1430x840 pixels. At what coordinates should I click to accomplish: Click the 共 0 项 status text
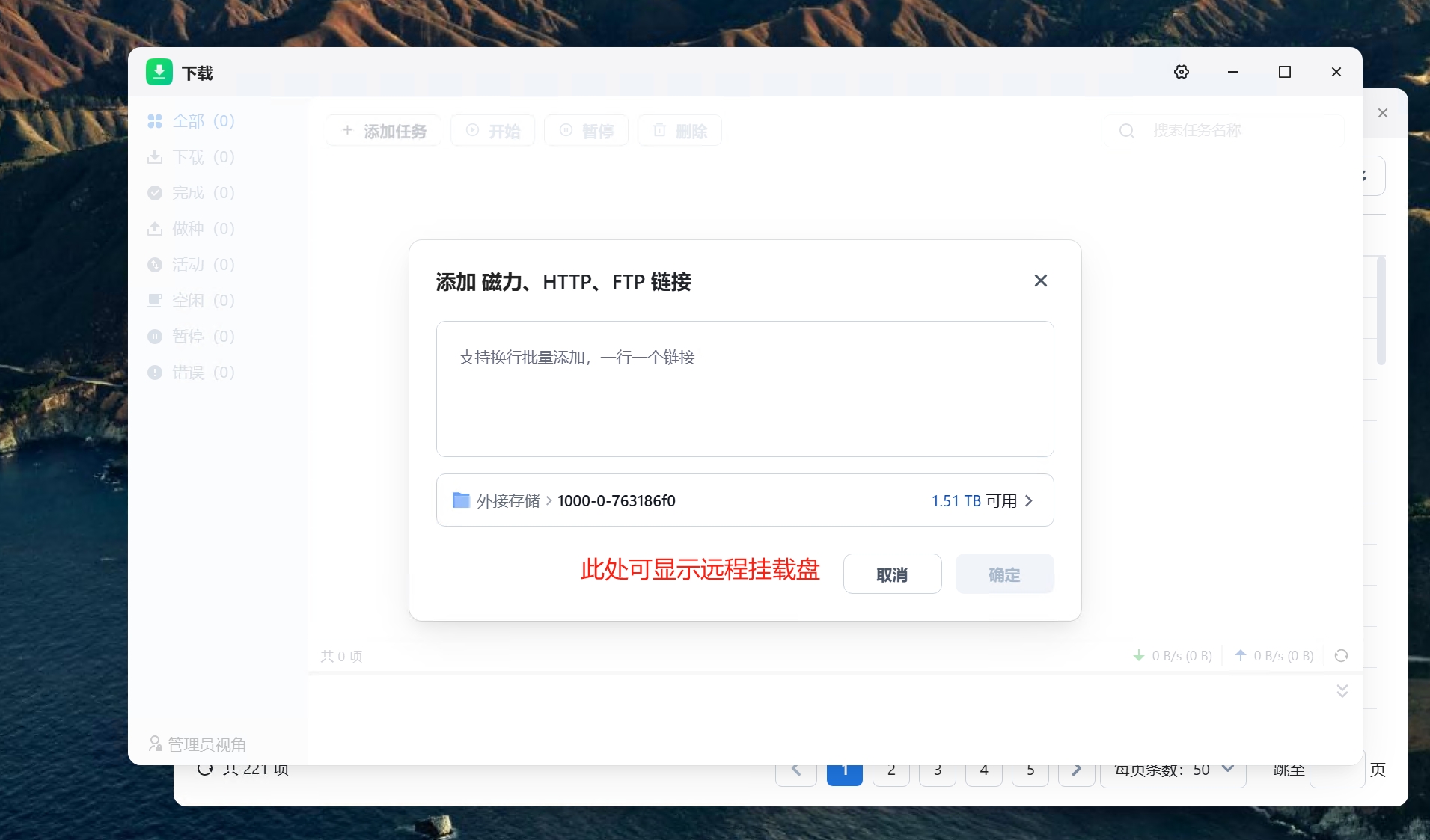click(x=341, y=656)
